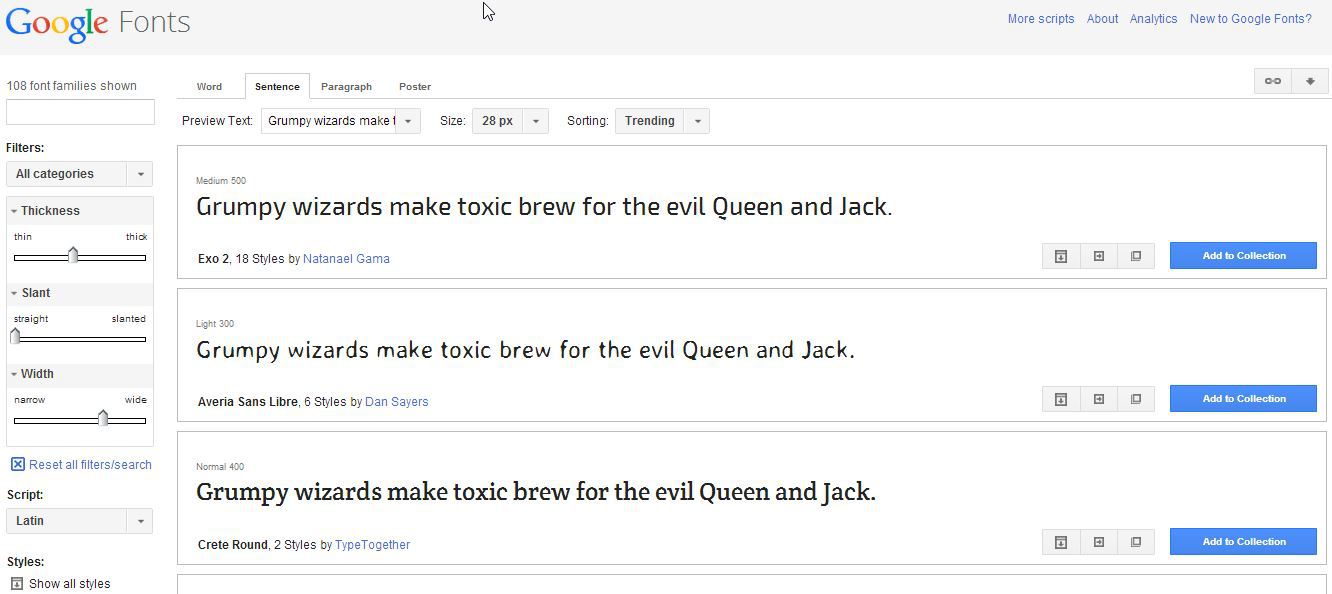Click pop-out icon for Exo 2

point(1136,256)
